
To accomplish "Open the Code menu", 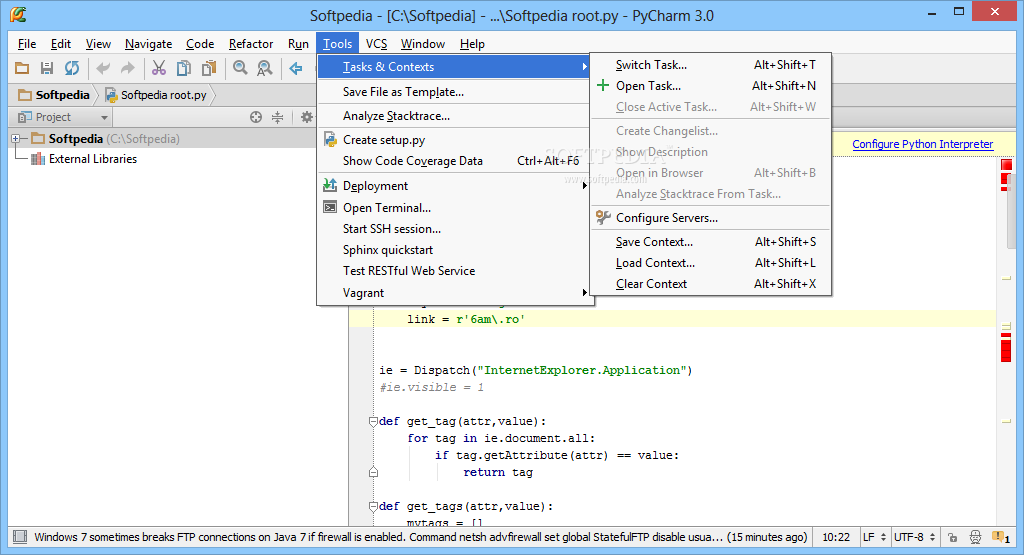I will pyautogui.click(x=200, y=44).
